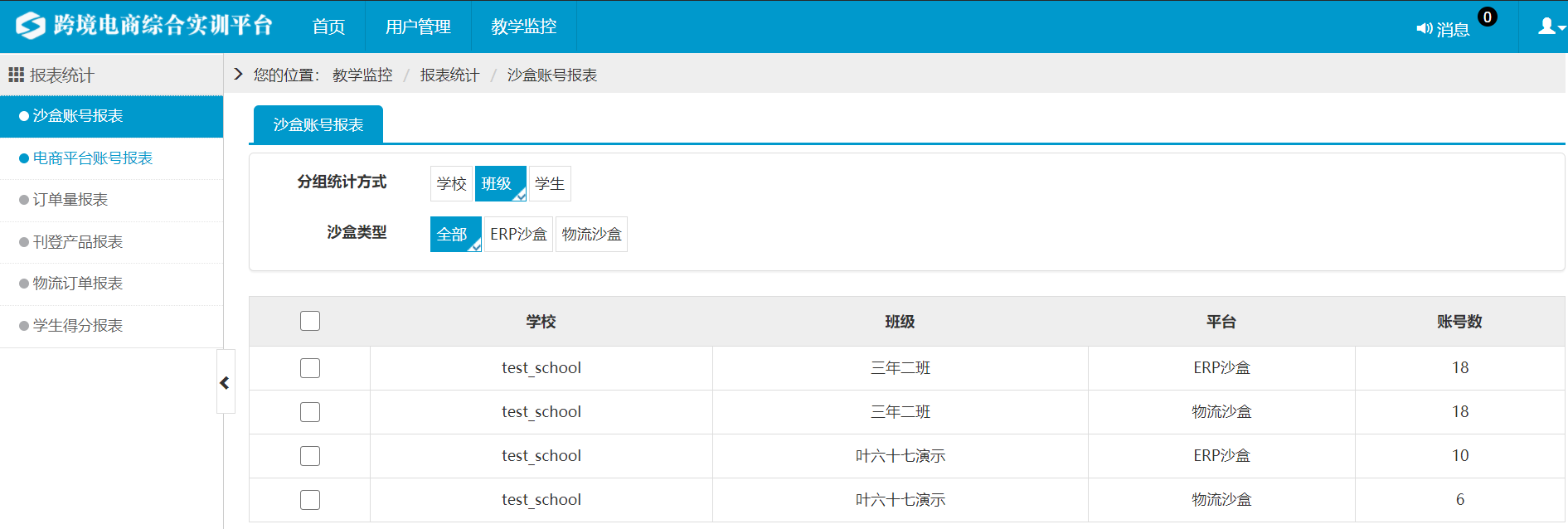Collapse the left sidebar arrow
The image size is (1568, 529).
225,382
